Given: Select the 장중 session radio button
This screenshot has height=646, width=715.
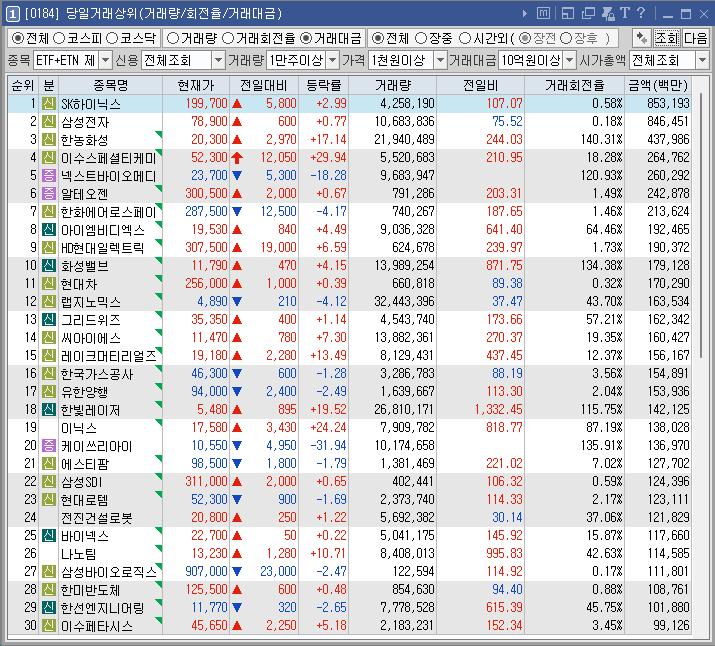Looking at the screenshot, I should pos(421,38).
